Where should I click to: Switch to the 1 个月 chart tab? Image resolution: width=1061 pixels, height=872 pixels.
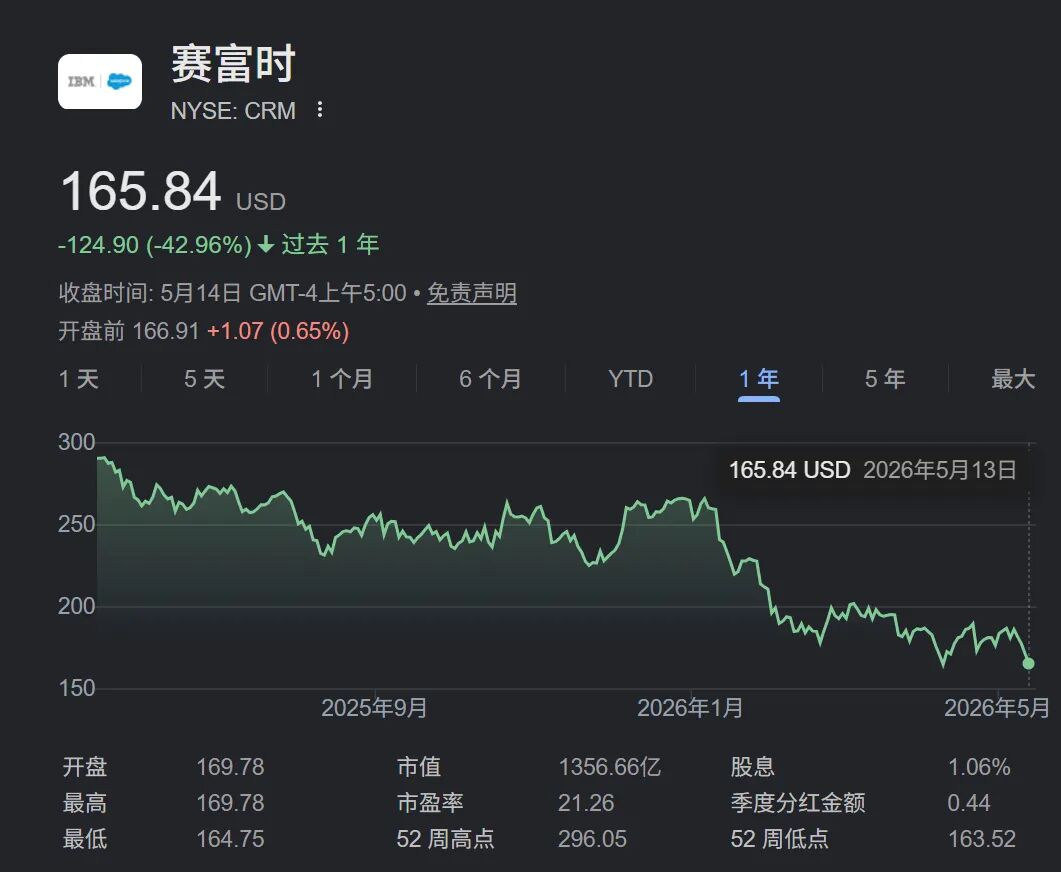pos(342,379)
